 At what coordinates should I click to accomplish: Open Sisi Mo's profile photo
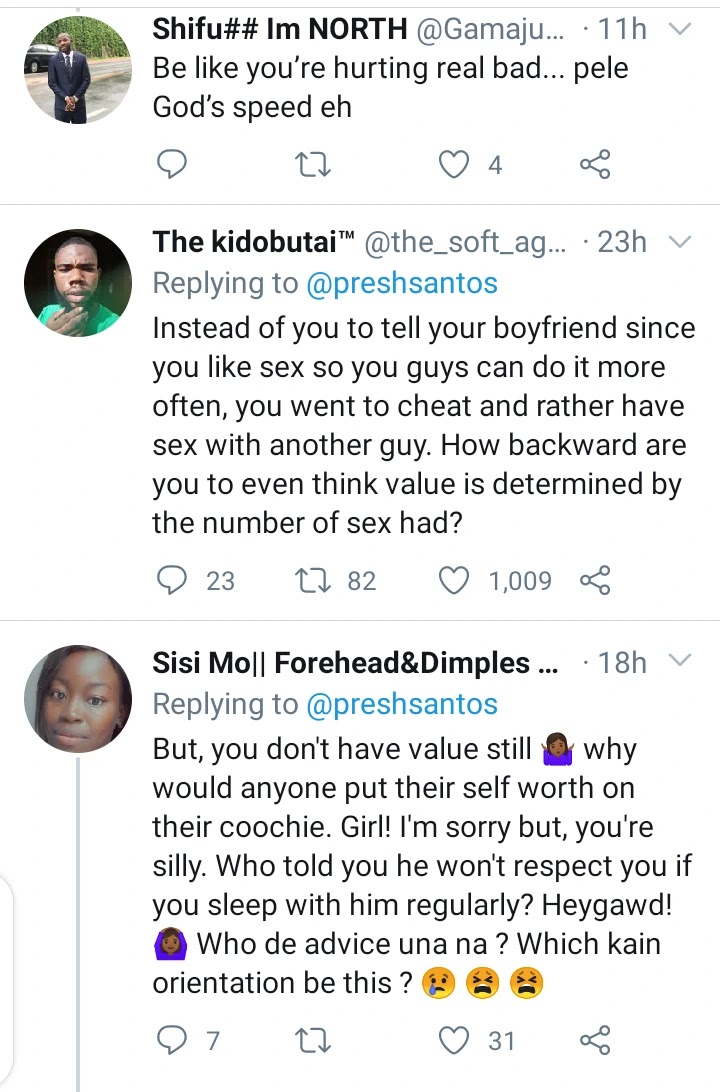coord(77,699)
